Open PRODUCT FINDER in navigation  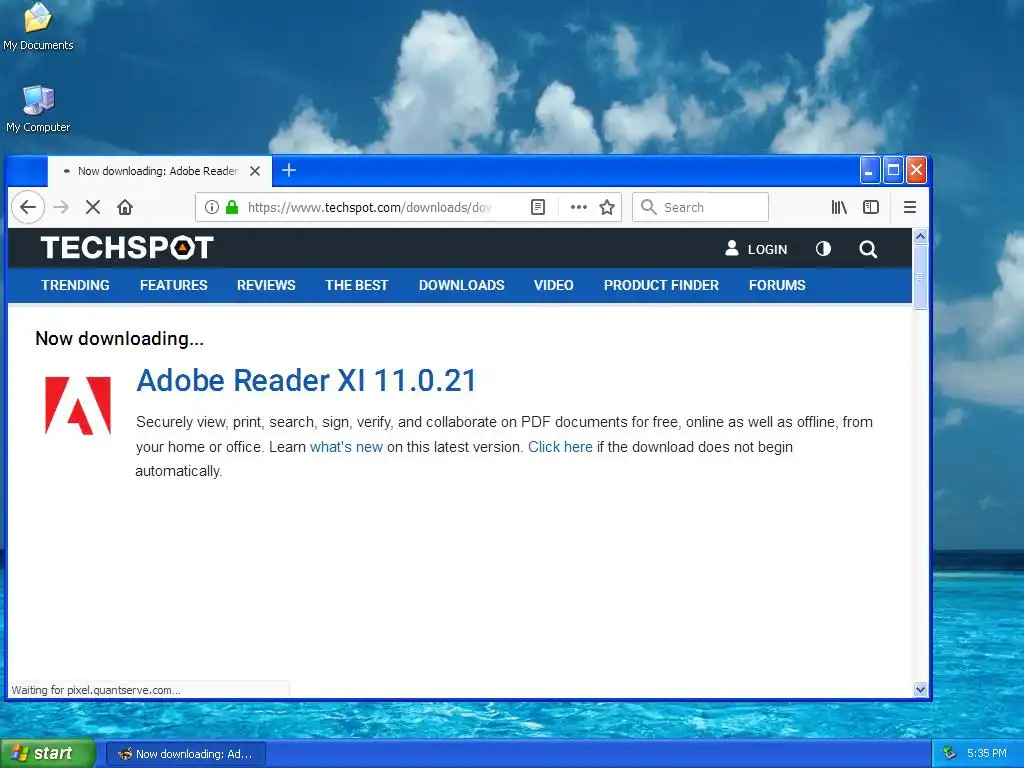(661, 285)
